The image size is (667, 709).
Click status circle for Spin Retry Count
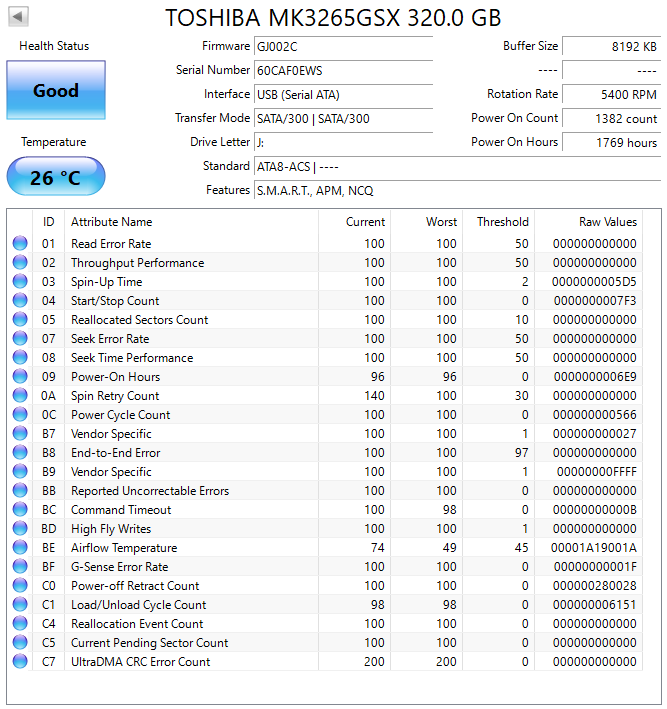[x=20, y=395]
